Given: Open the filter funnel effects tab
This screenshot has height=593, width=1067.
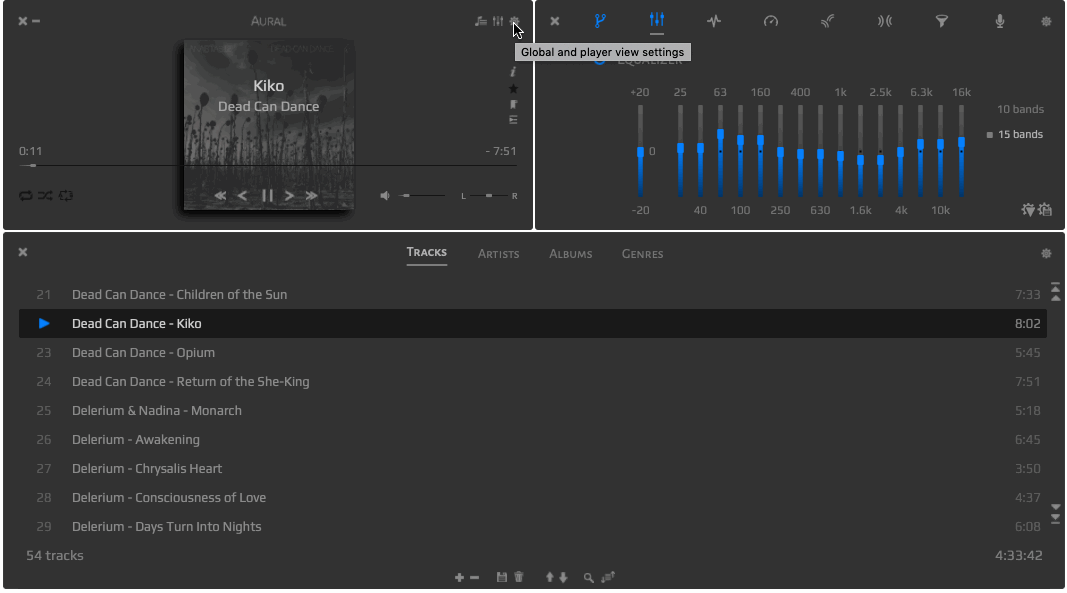Looking at the screenshot, I should [x=942, y=21].
